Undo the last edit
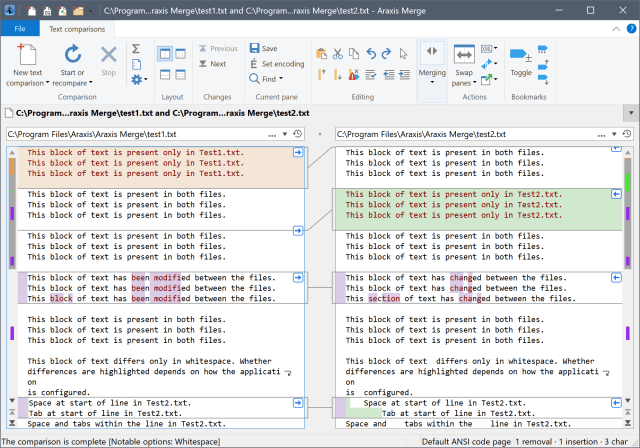Screen dimensions: 640x448 coord(371,53)
